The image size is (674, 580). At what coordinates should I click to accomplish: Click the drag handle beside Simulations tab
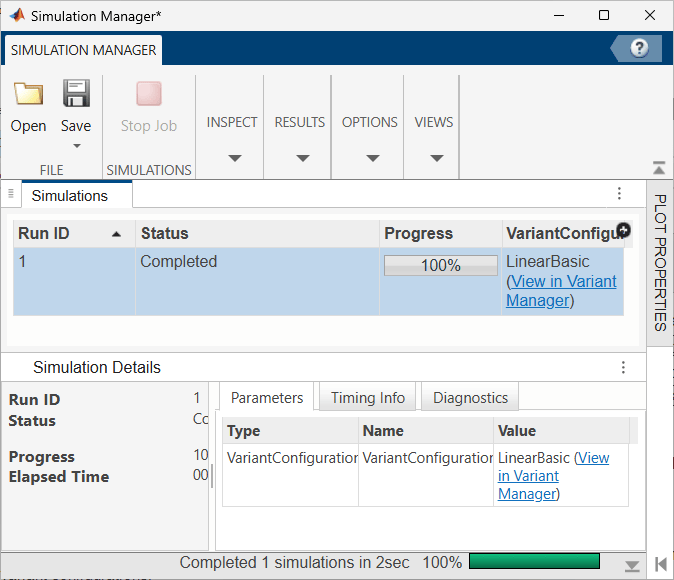pos(11,194)
